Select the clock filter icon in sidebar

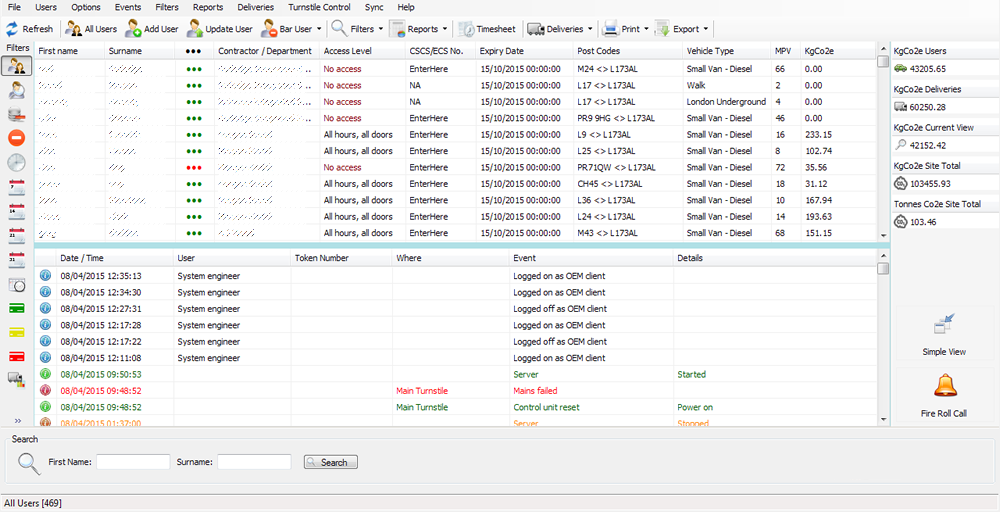click(x=17, y=163)
